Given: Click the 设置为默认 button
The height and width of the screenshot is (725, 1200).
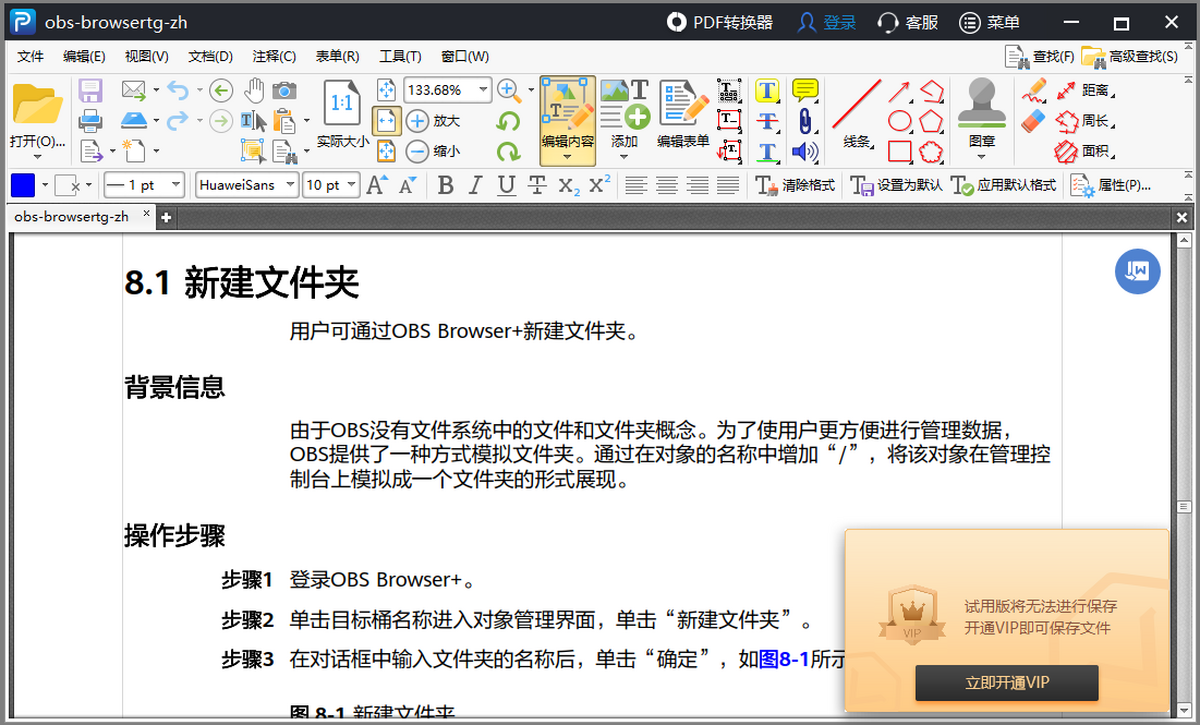Looking at the screenshot, I should pyautogui.click(x=897, y=185).
